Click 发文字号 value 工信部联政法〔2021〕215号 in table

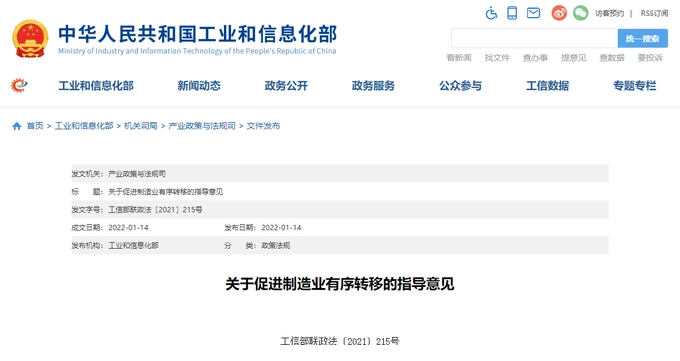click(155, 210)
